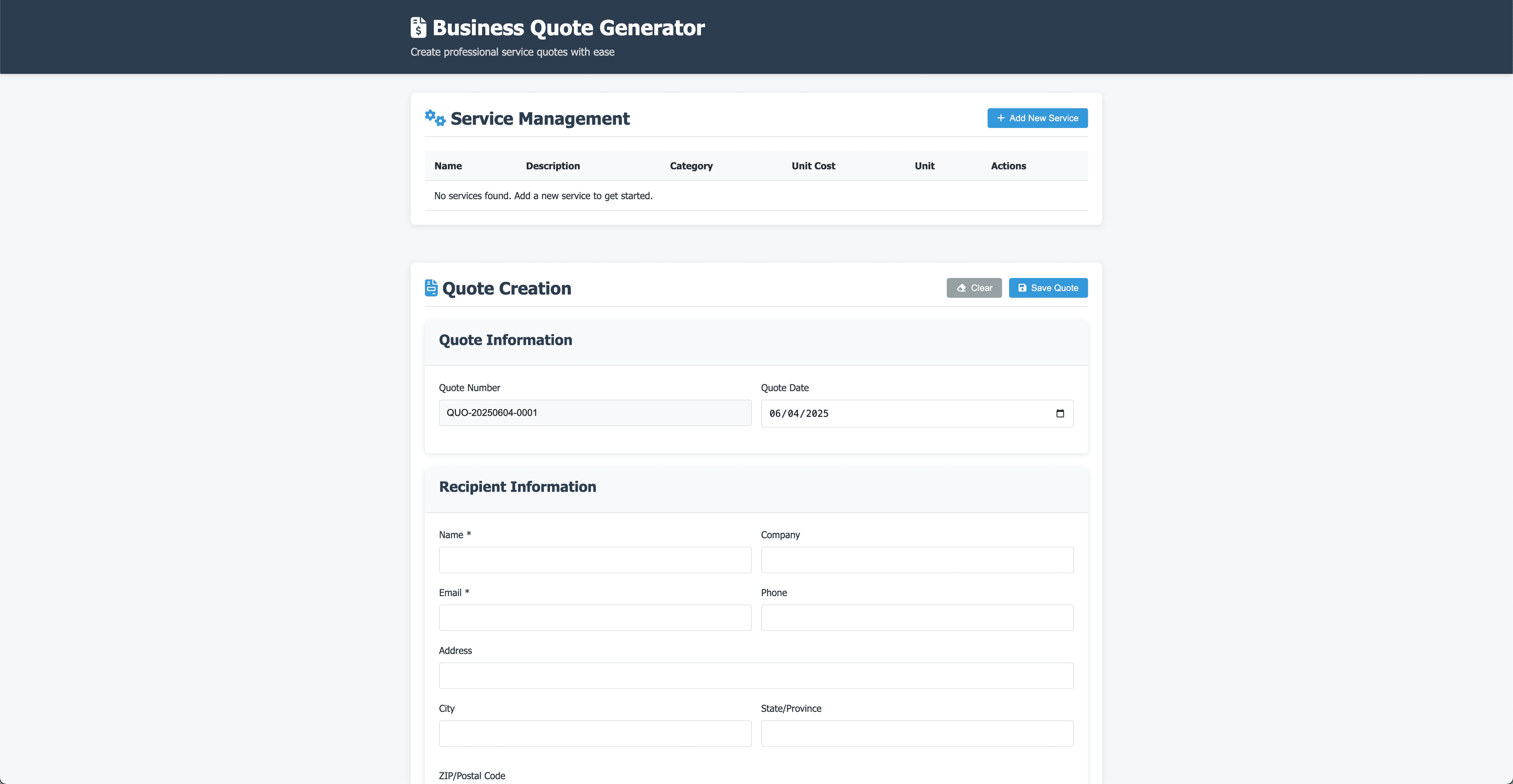Focus the Quote Number field
1513x784 pixels.
coord(595,413)
